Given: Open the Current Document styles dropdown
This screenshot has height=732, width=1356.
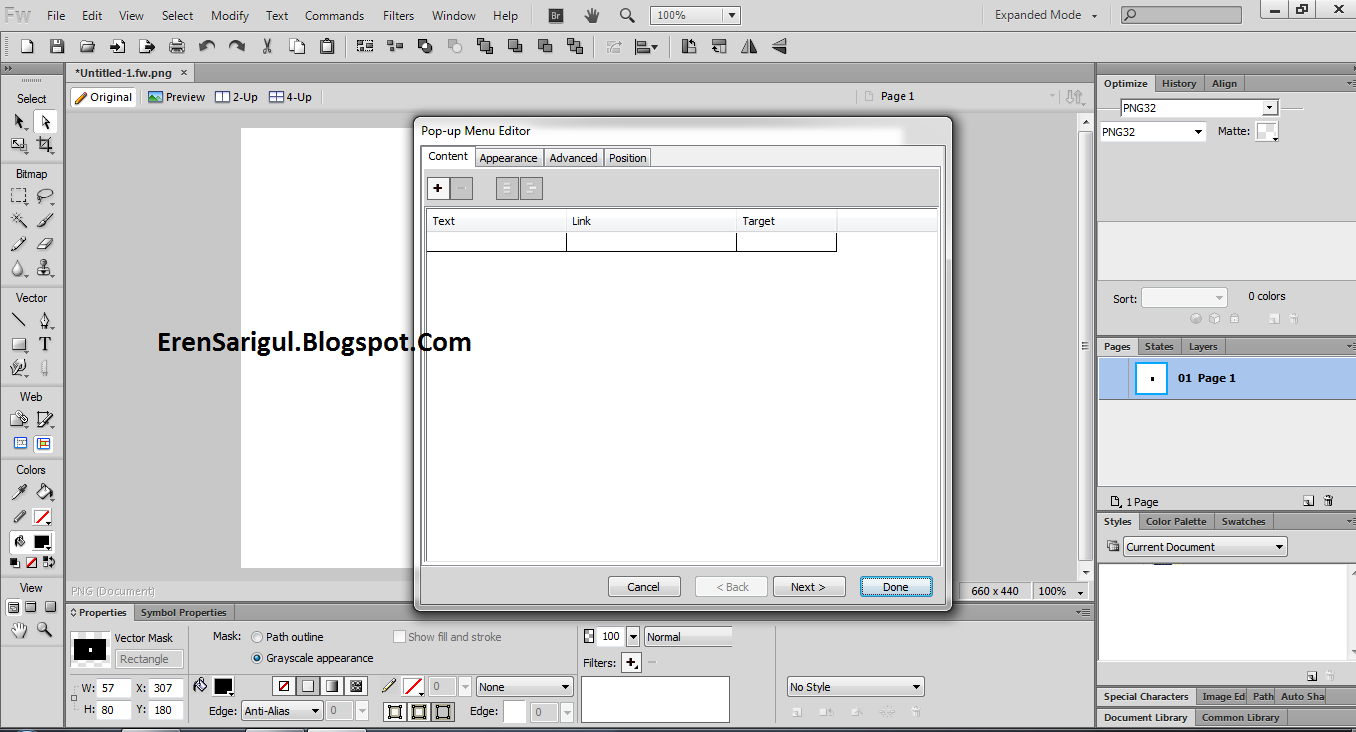Looking at the screenshot, I should click(1205, 547).
